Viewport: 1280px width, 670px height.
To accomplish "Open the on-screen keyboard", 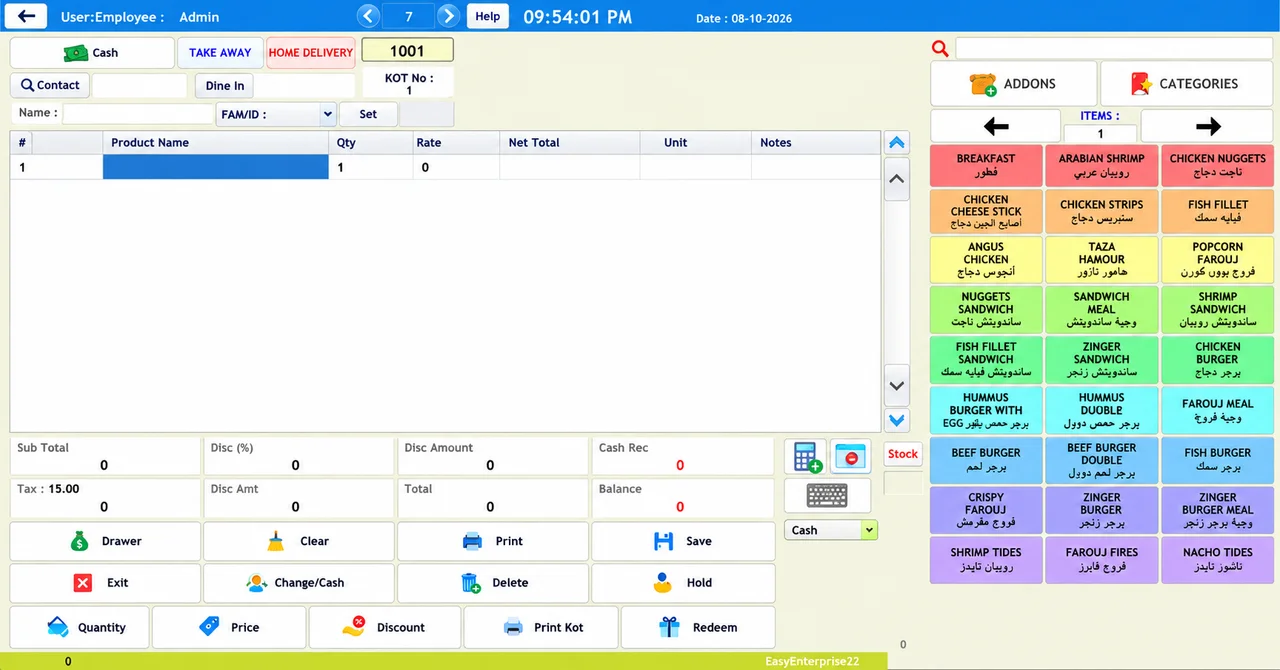I will [827, 495].
